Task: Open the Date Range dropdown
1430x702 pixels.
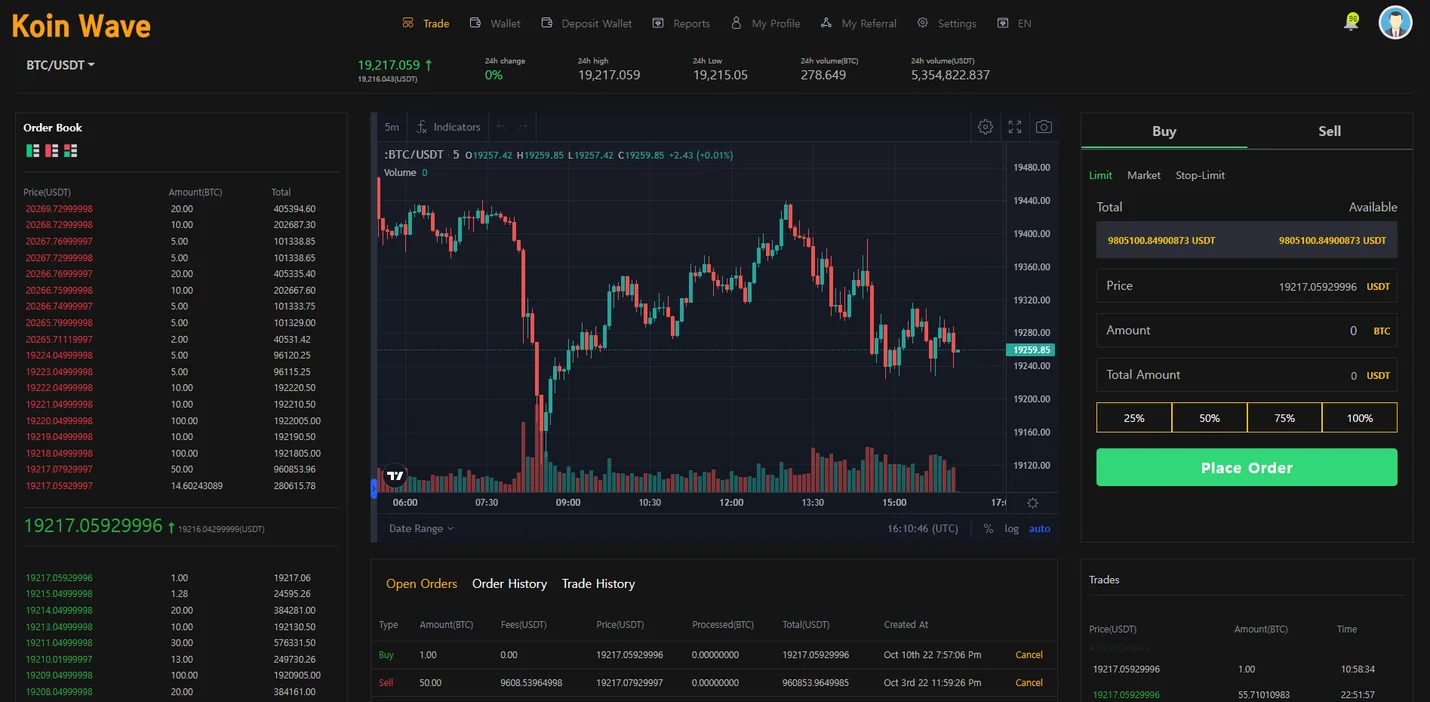Action: click(421, 529)
